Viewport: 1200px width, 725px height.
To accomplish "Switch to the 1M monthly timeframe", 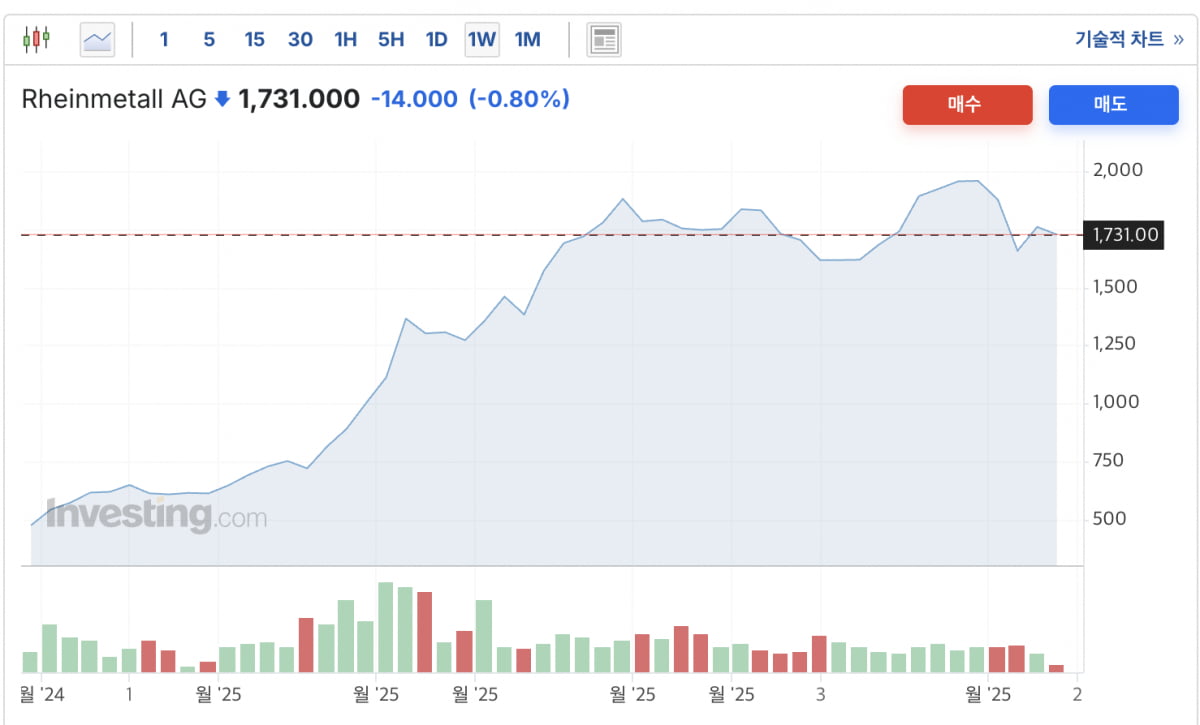I will click(x=527, y=40).
